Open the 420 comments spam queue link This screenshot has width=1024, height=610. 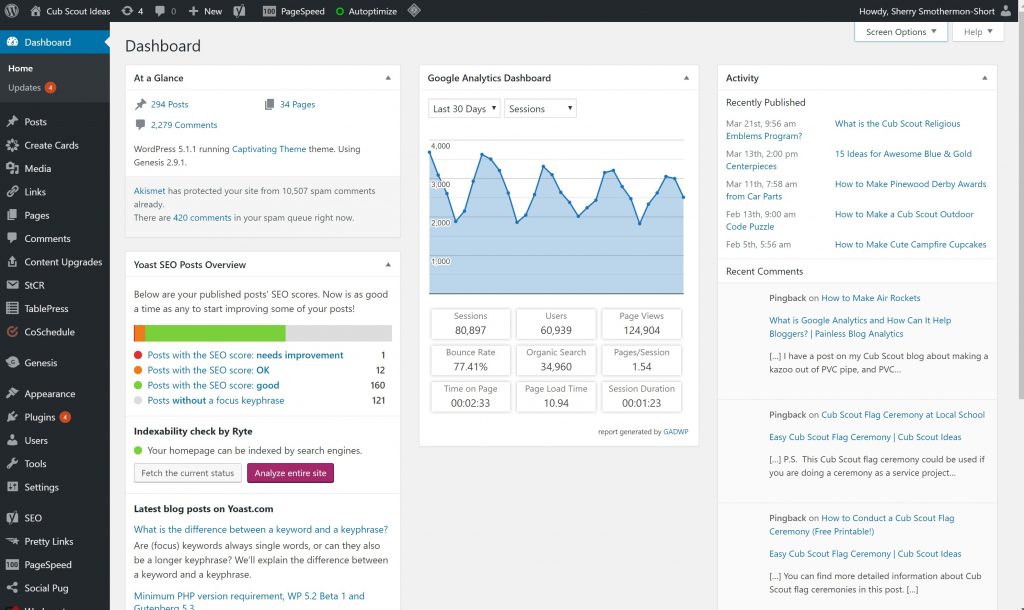[x=201, y=217]
